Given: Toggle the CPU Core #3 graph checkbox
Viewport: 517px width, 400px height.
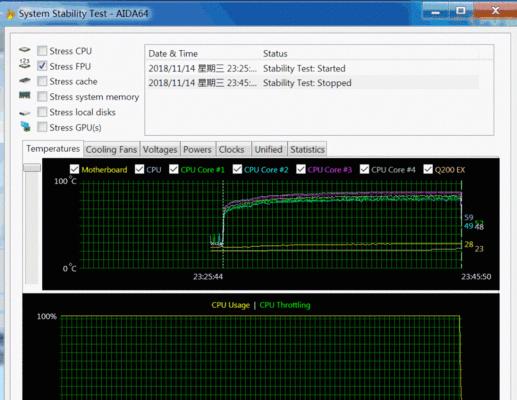Looking at the screenshot, I should 301,169.
